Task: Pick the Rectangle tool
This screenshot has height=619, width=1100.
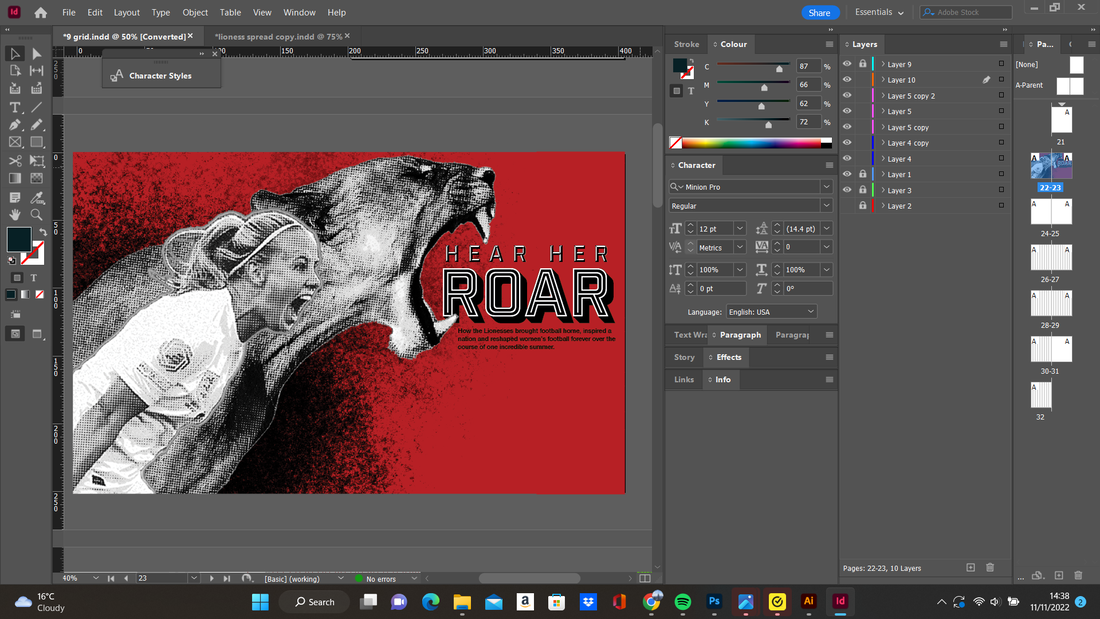Action: (x=36, y=142)
